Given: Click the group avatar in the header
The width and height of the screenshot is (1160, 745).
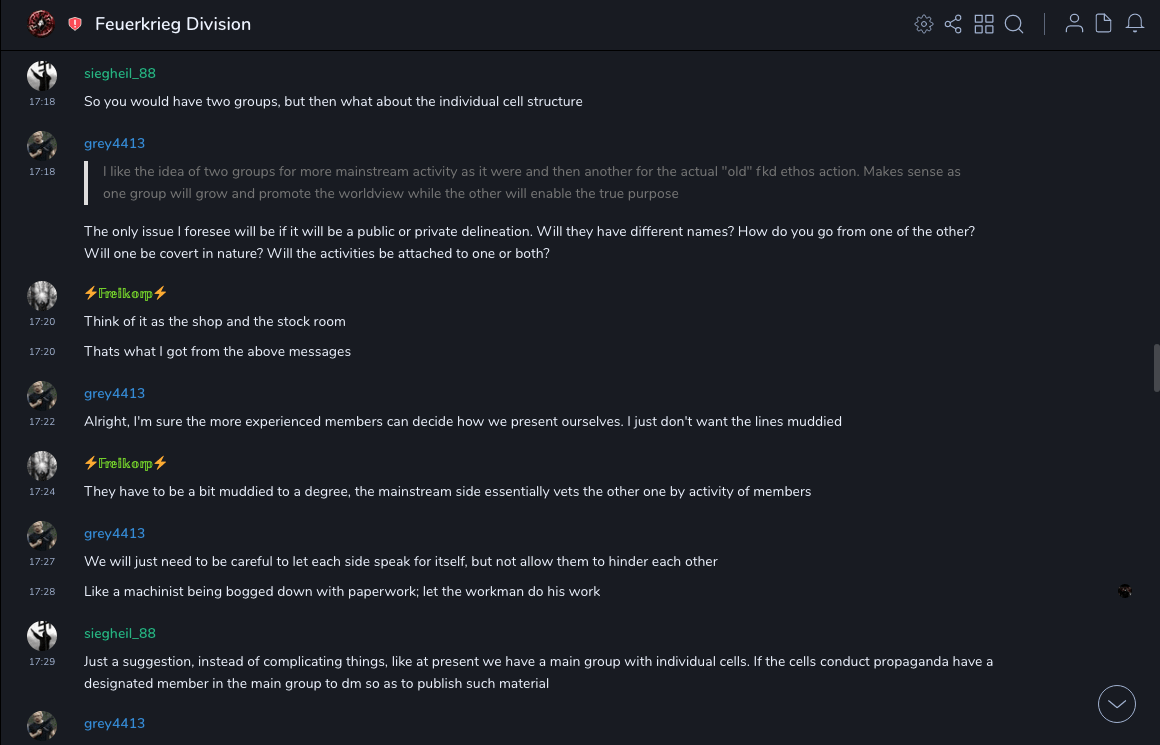Looking at the screenshot, I should tap(41, 24).
